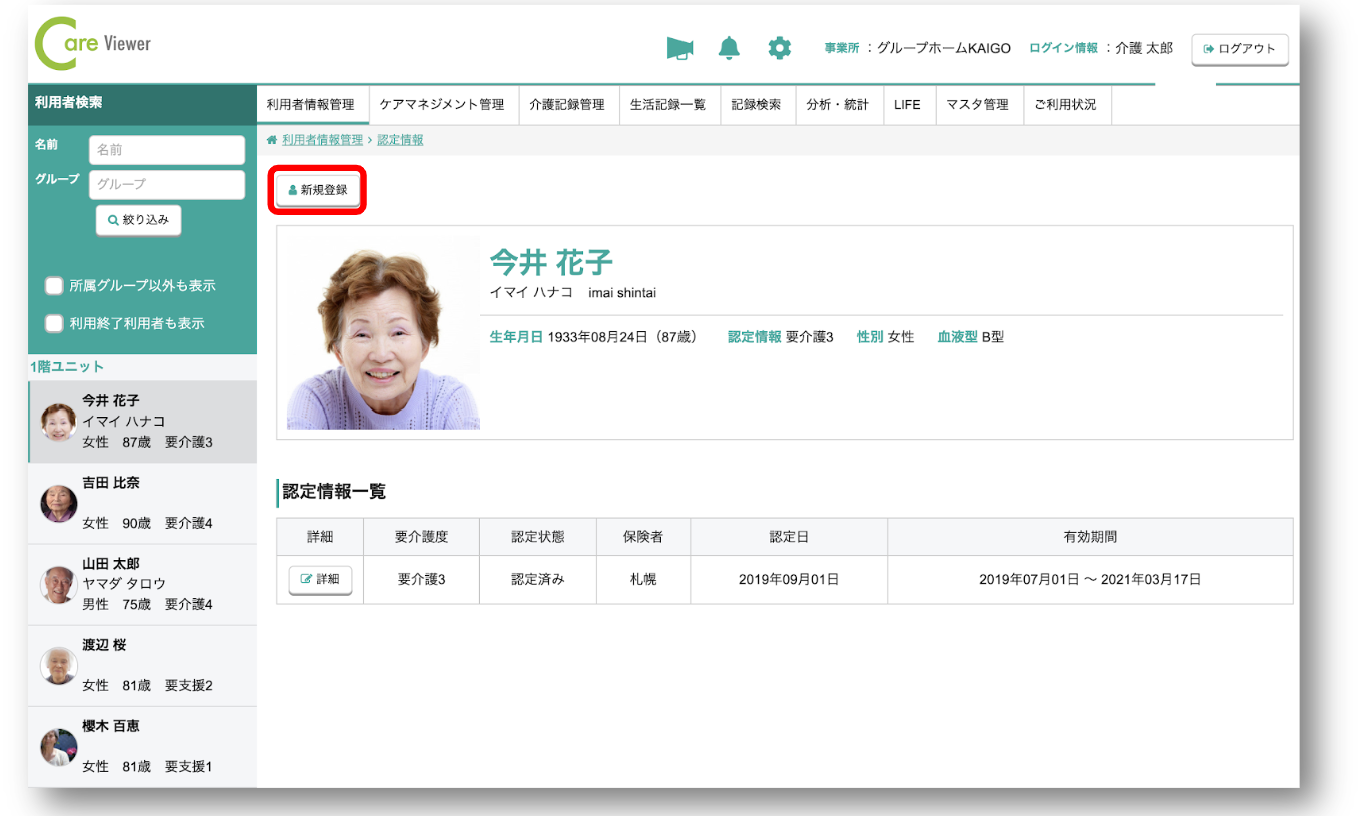1360x816 pixels.
Task: Click the 詳細 button in the table row
Action: click(x=320, y=580)
